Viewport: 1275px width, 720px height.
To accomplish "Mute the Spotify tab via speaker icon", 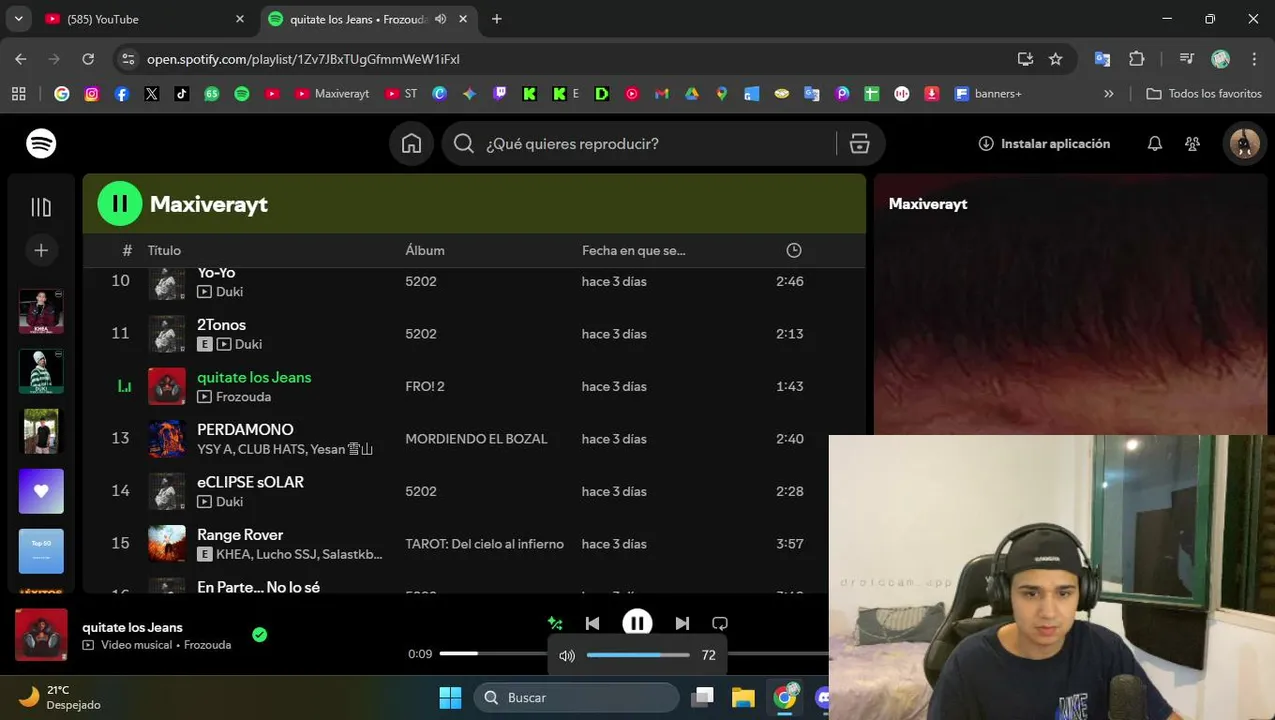I will point(440,19).
